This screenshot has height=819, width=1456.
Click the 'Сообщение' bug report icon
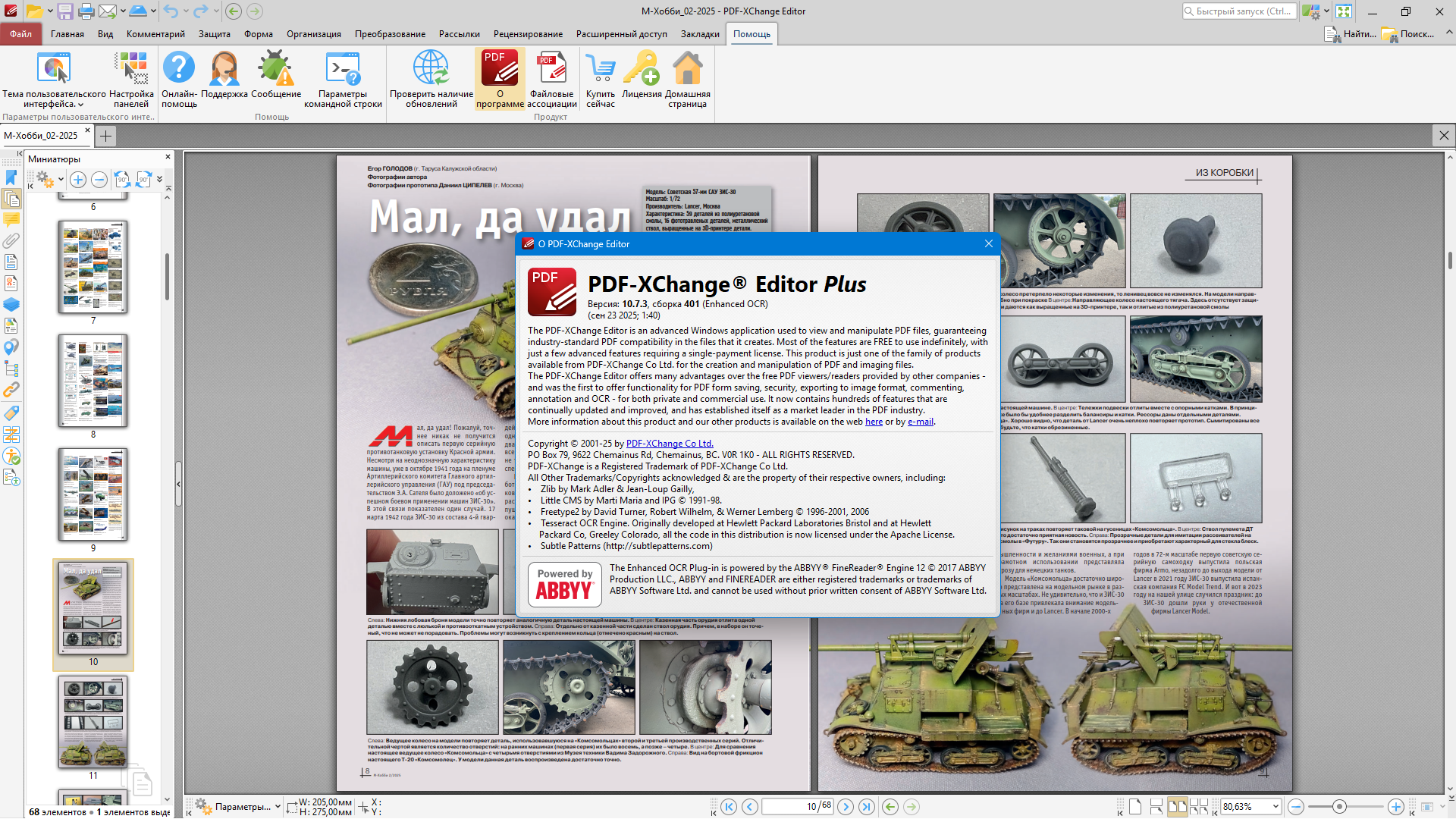point(276,68)
